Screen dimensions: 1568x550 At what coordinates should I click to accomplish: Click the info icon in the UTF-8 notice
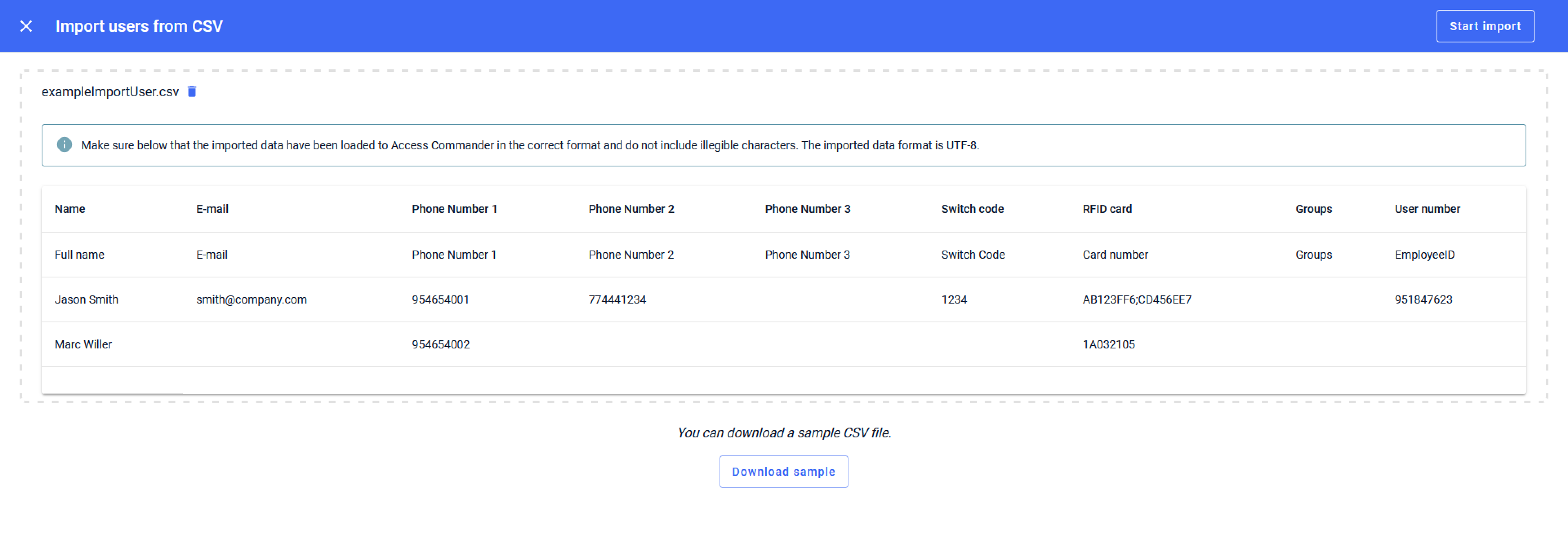[x=65, y=145]
